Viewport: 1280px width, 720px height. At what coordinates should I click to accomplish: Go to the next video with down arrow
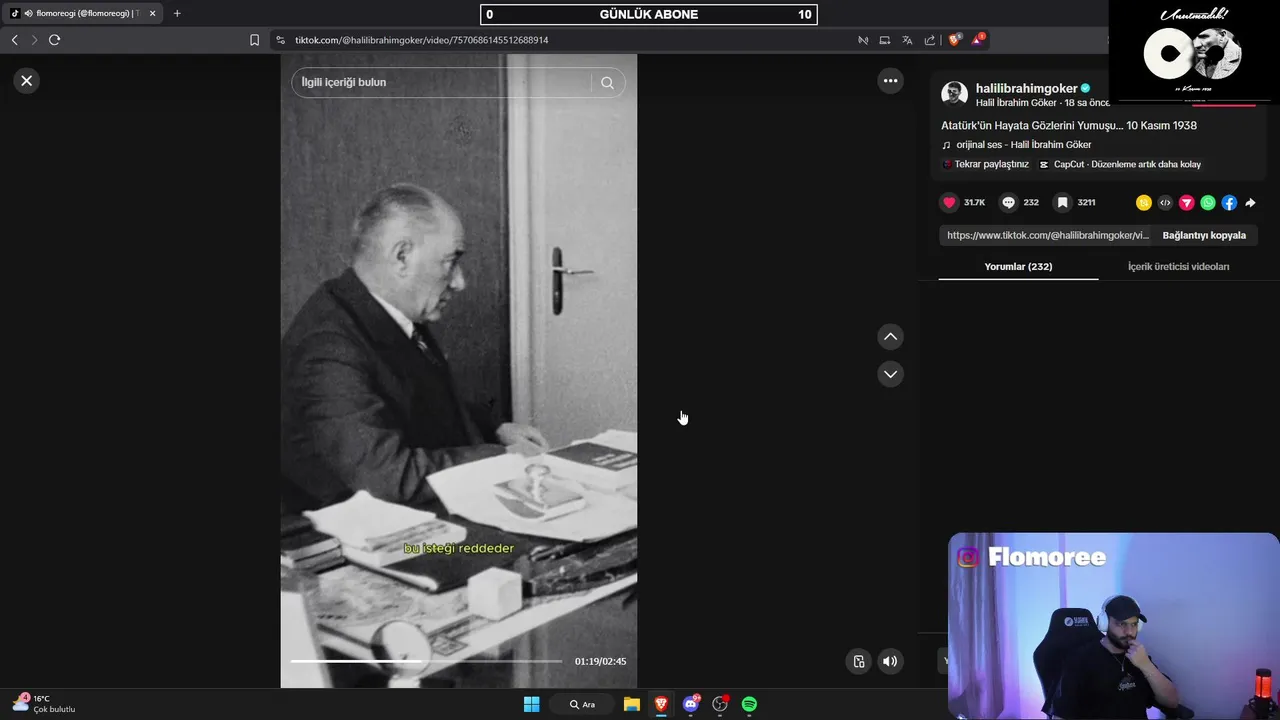(890, 374)
